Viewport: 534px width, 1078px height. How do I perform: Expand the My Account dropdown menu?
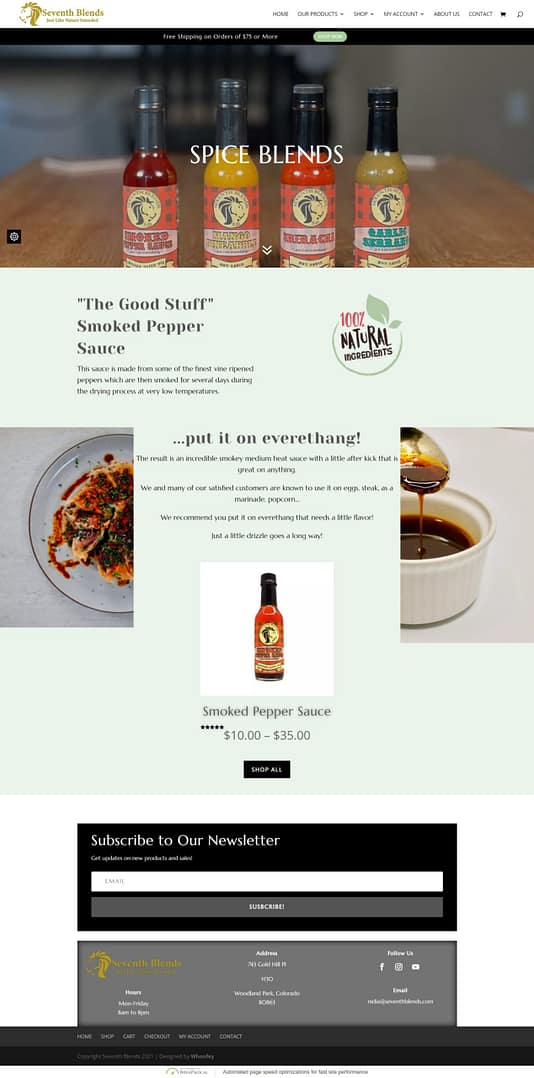(403, 14)
